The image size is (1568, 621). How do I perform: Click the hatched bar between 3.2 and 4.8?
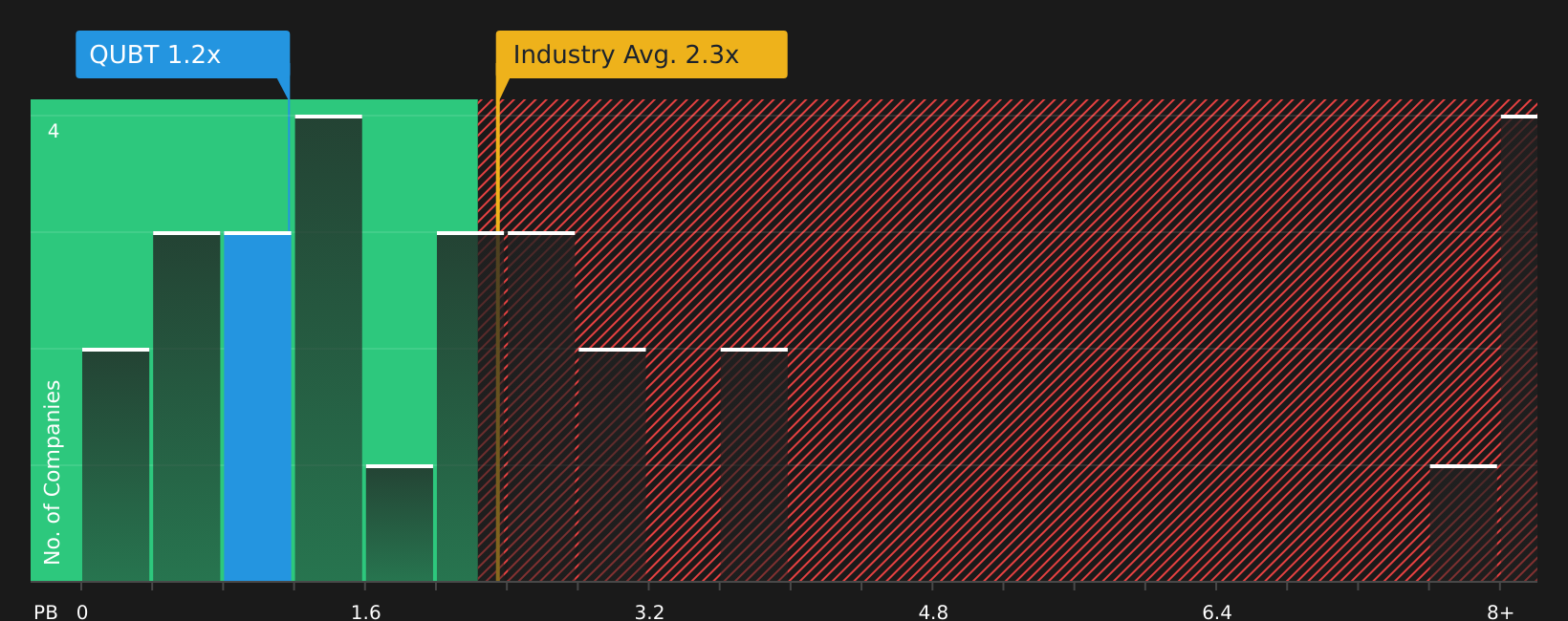pos(754,464)
